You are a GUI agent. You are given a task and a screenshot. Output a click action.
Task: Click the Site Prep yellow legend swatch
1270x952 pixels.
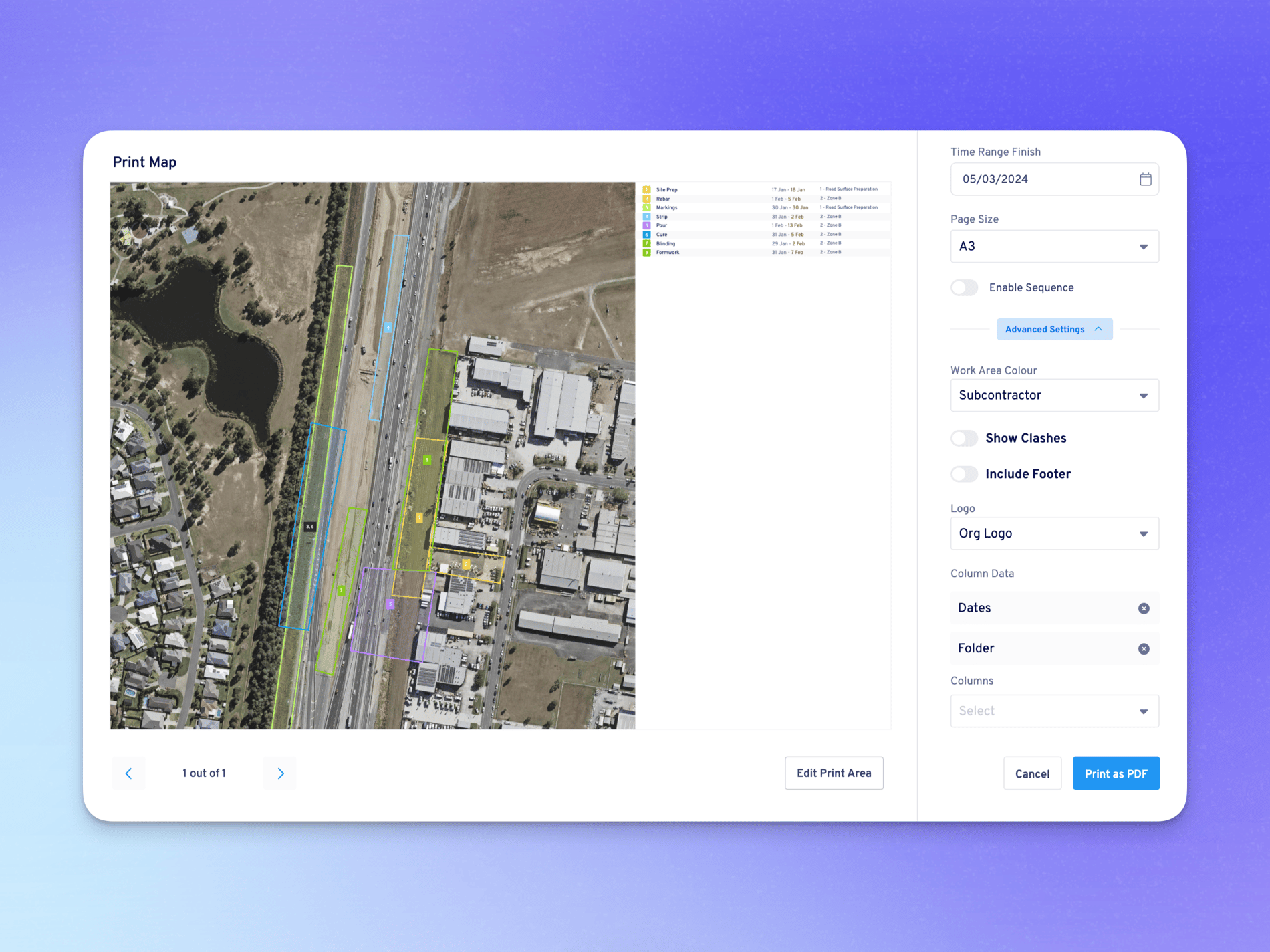click(x=646, y=190)
